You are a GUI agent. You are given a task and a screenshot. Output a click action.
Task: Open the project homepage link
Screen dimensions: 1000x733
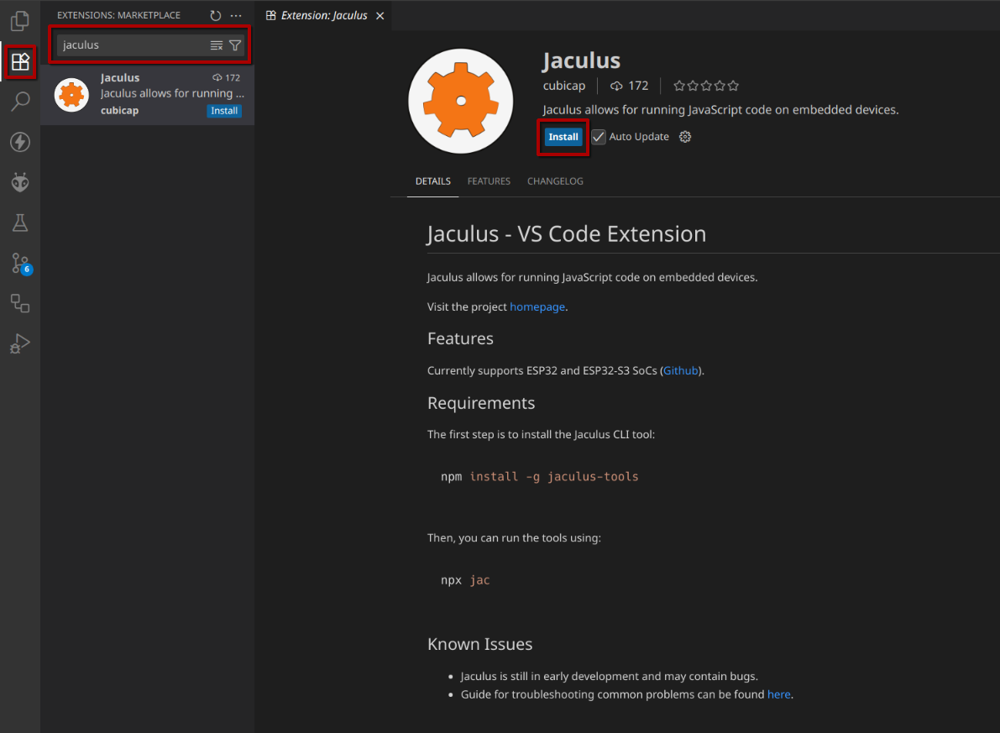tap(537, 307)
